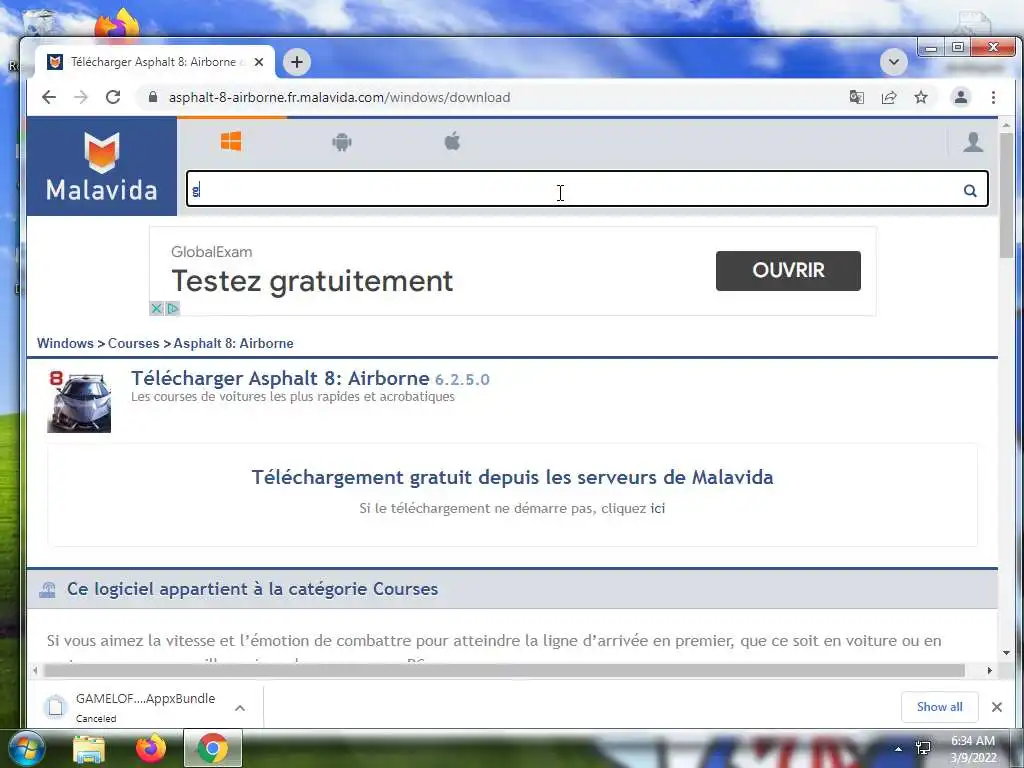Viewport: 1024px width, 768px height.
Task: Click the scroll right arrow
Action: [x=990, y=671]
